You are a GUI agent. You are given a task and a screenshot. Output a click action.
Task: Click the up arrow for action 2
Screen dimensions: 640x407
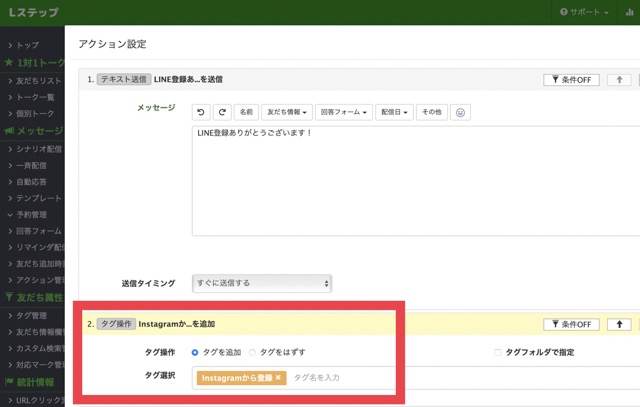(620, 324)
